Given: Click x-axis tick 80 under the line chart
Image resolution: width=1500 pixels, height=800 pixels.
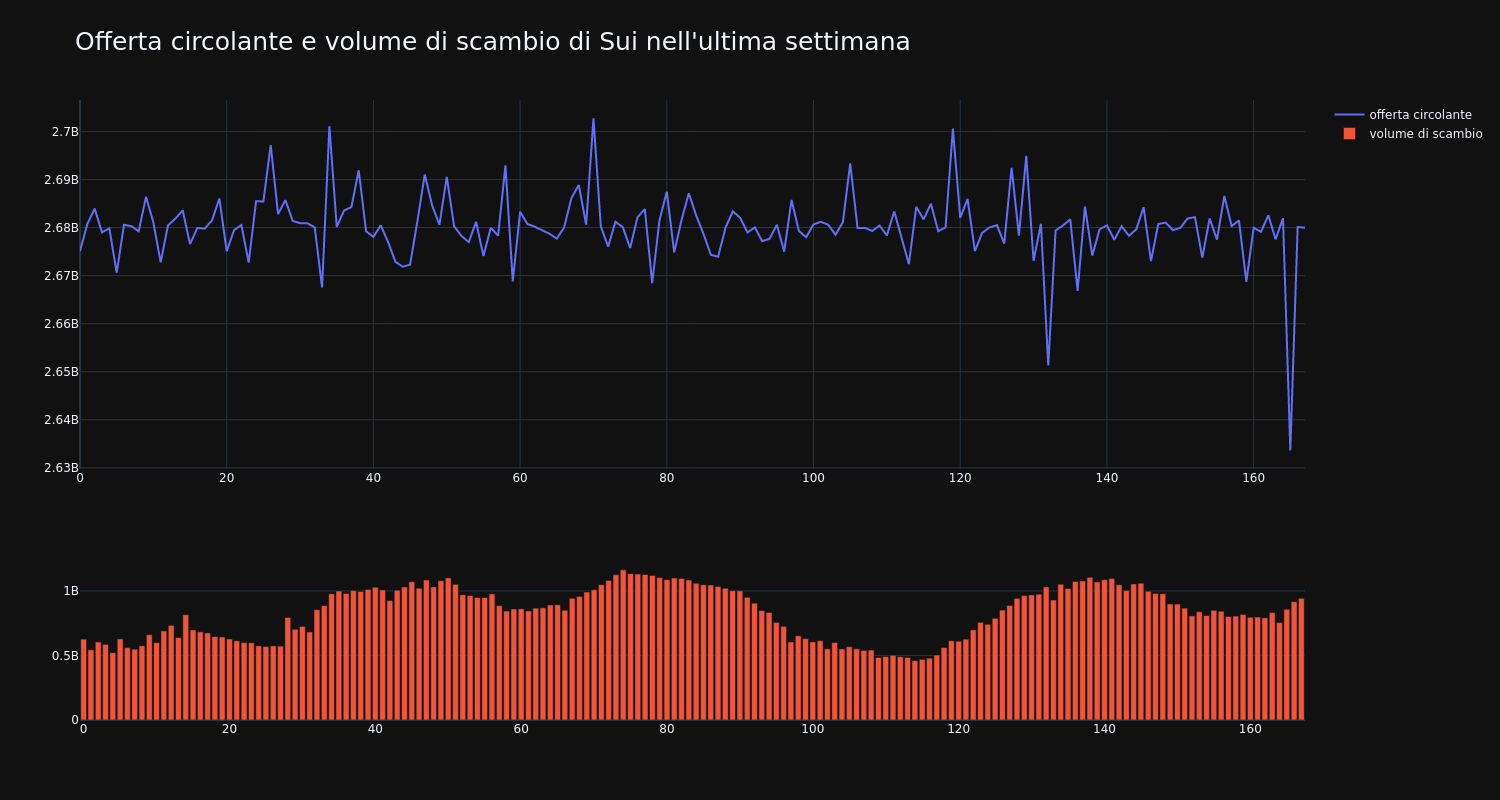Looking at the screenshot, I should (667, 478).
